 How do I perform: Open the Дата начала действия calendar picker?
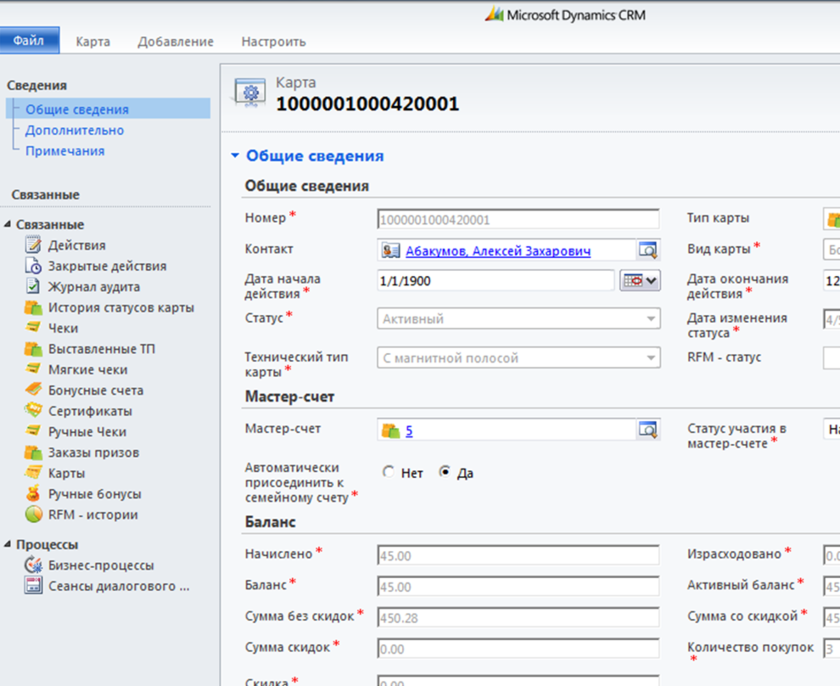click(640, 281)
